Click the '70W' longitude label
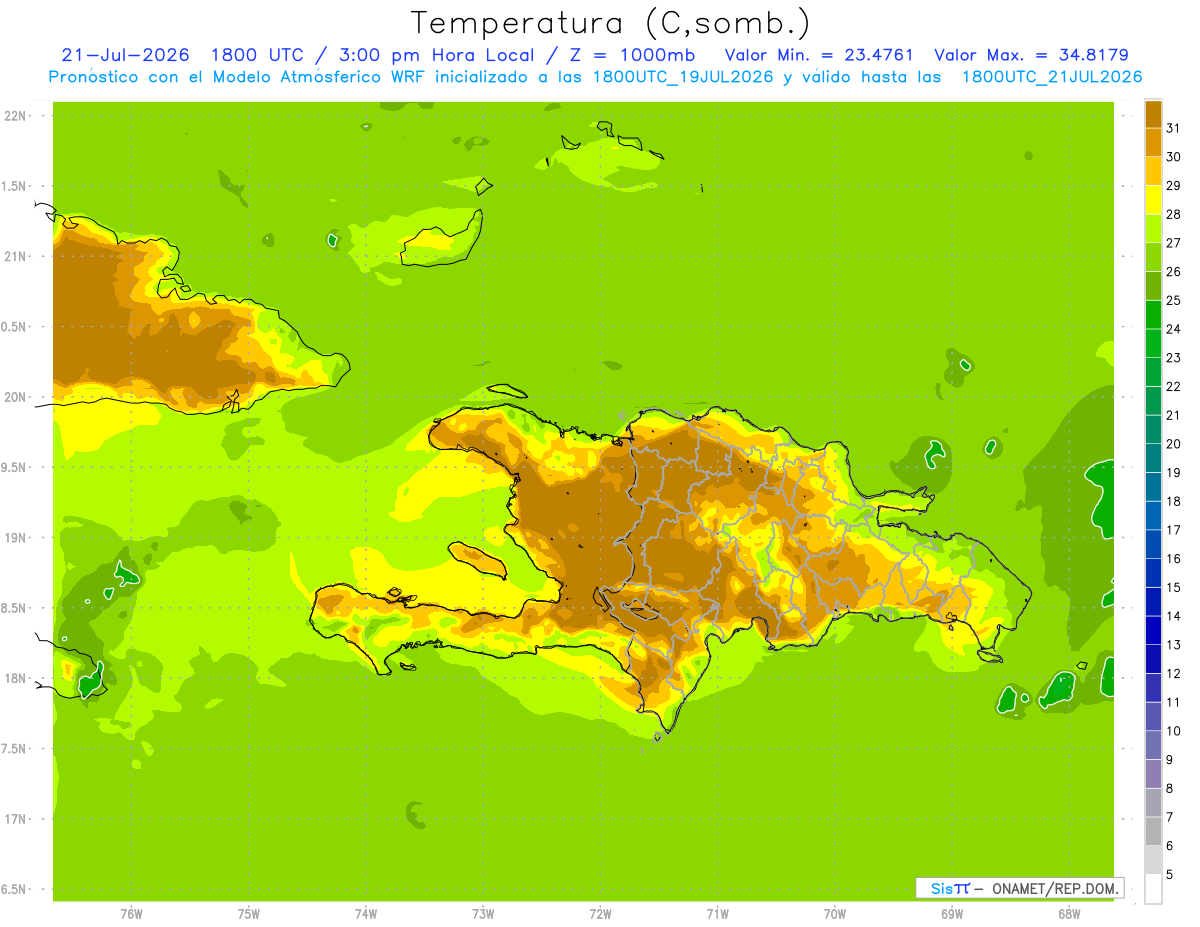Viewport: 1200px width, 927px height. pos(835,913)
